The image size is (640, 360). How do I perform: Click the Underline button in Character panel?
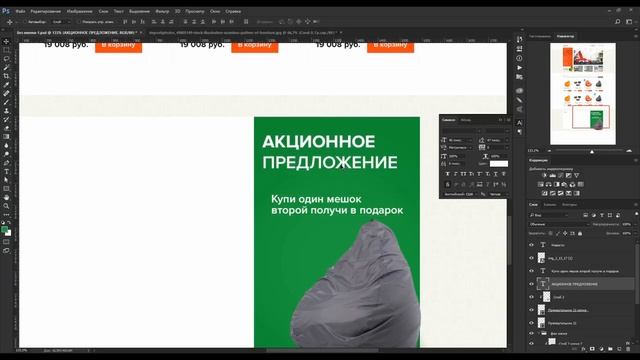coord(496,174)
